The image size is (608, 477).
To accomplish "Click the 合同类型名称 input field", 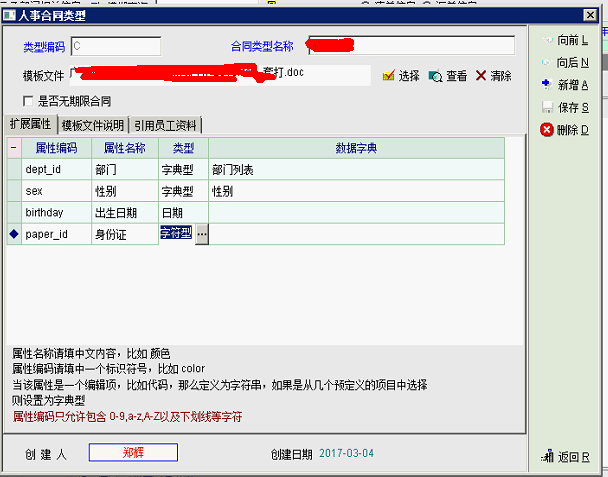I will click(x=412, y=46).
